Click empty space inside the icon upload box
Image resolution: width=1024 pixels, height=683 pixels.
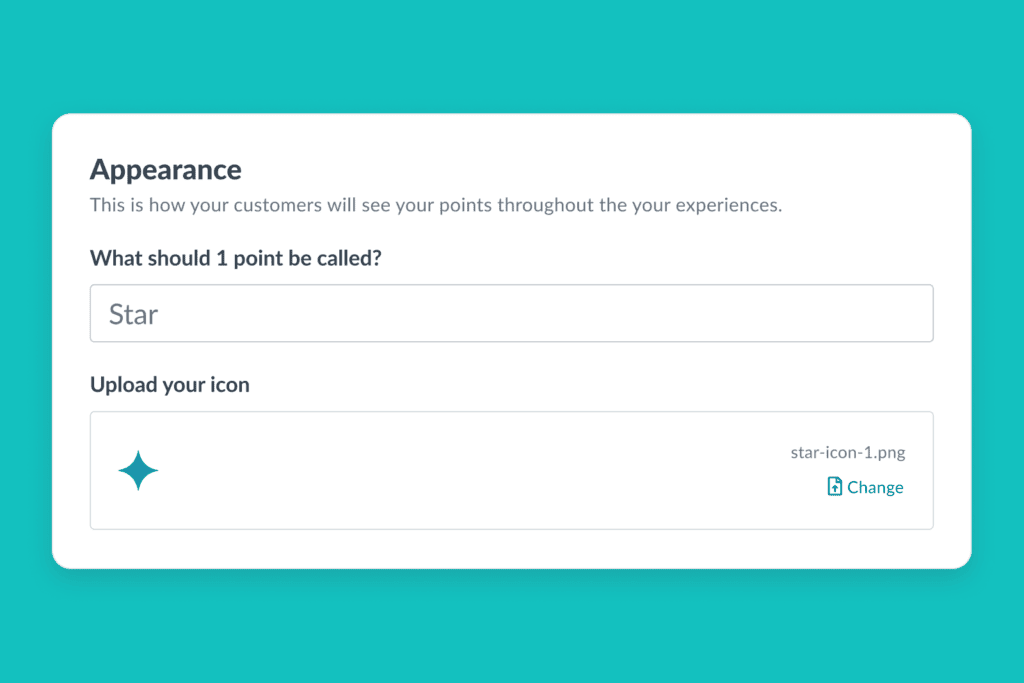(457, 470)
